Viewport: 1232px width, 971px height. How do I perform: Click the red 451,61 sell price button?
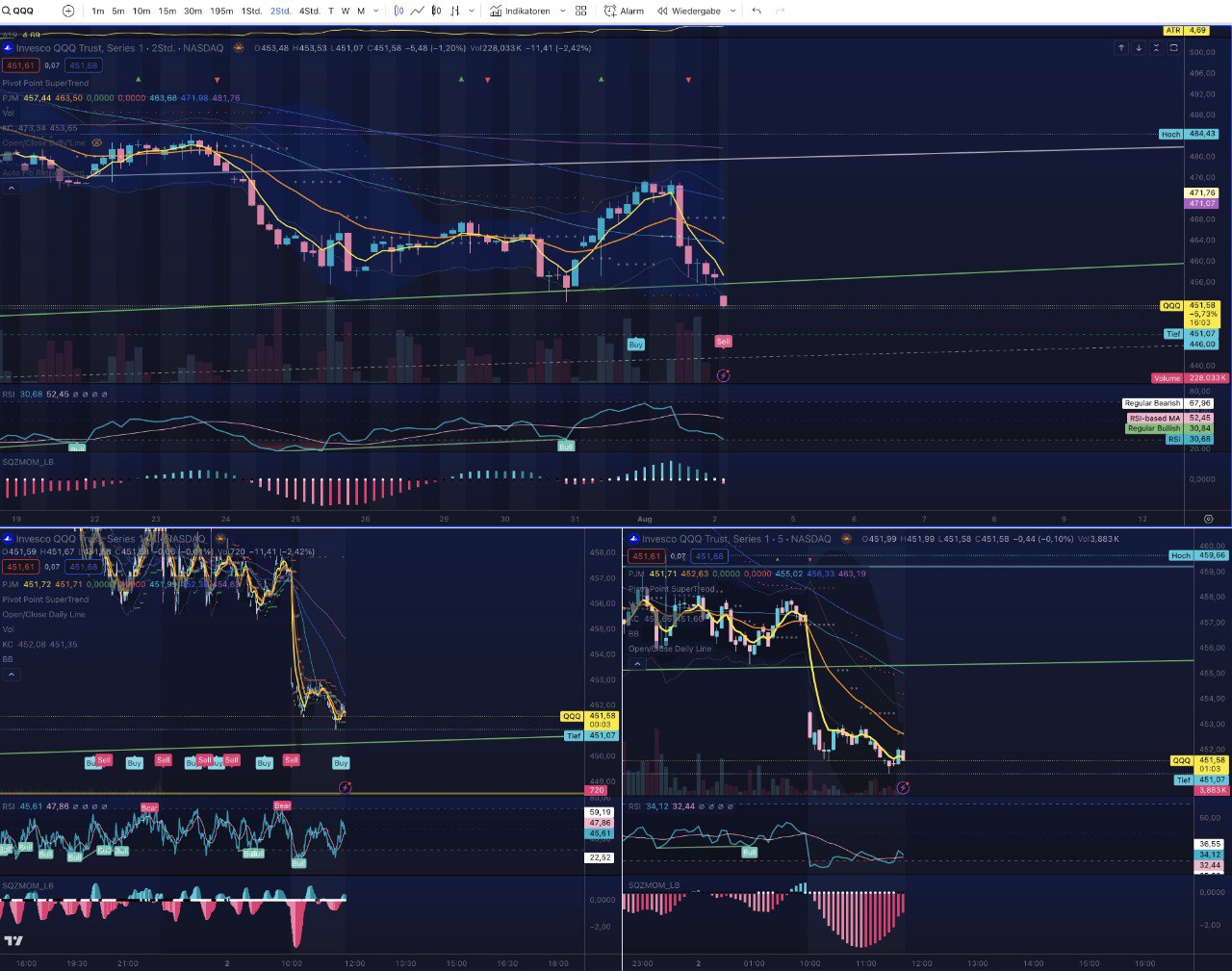click(19, 65)
